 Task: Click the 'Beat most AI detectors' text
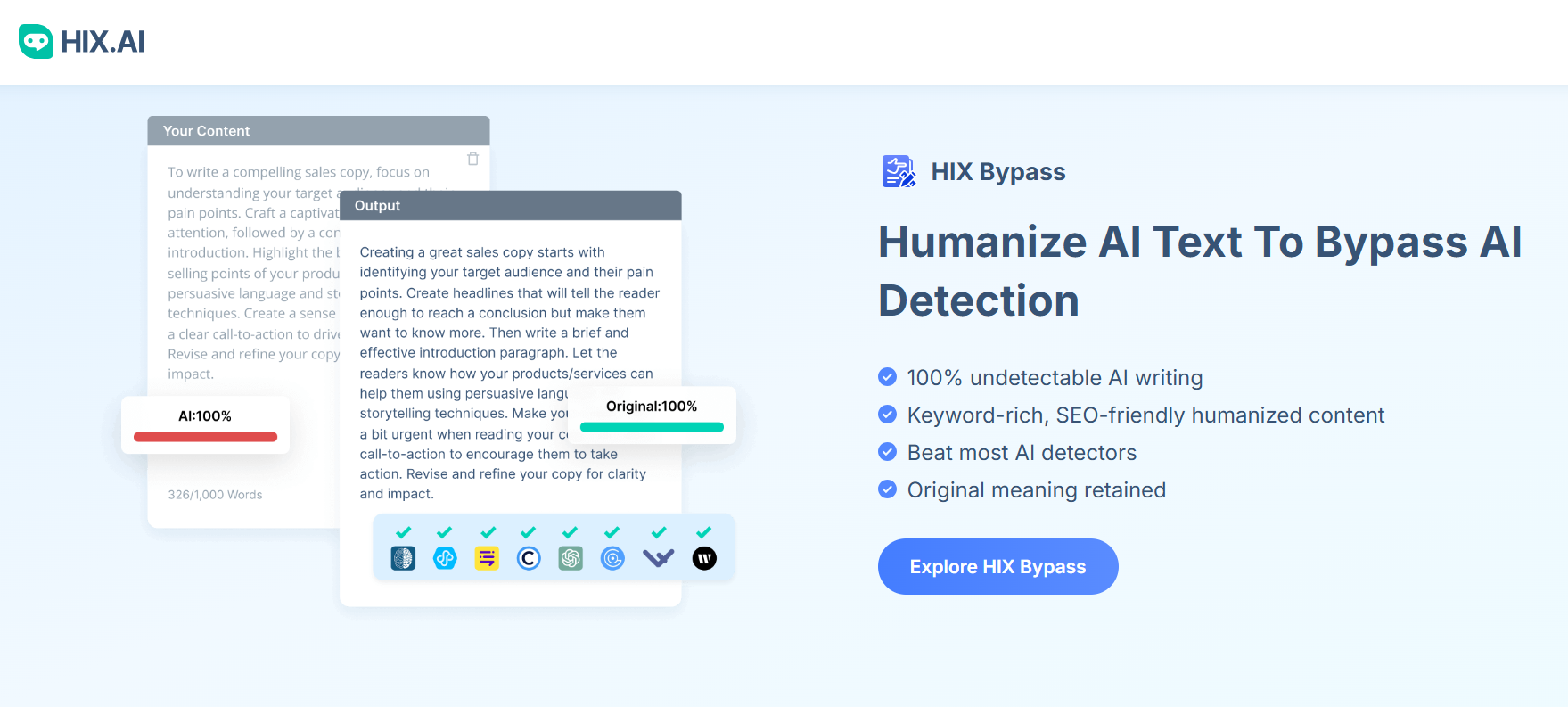tap(1022, 453)
